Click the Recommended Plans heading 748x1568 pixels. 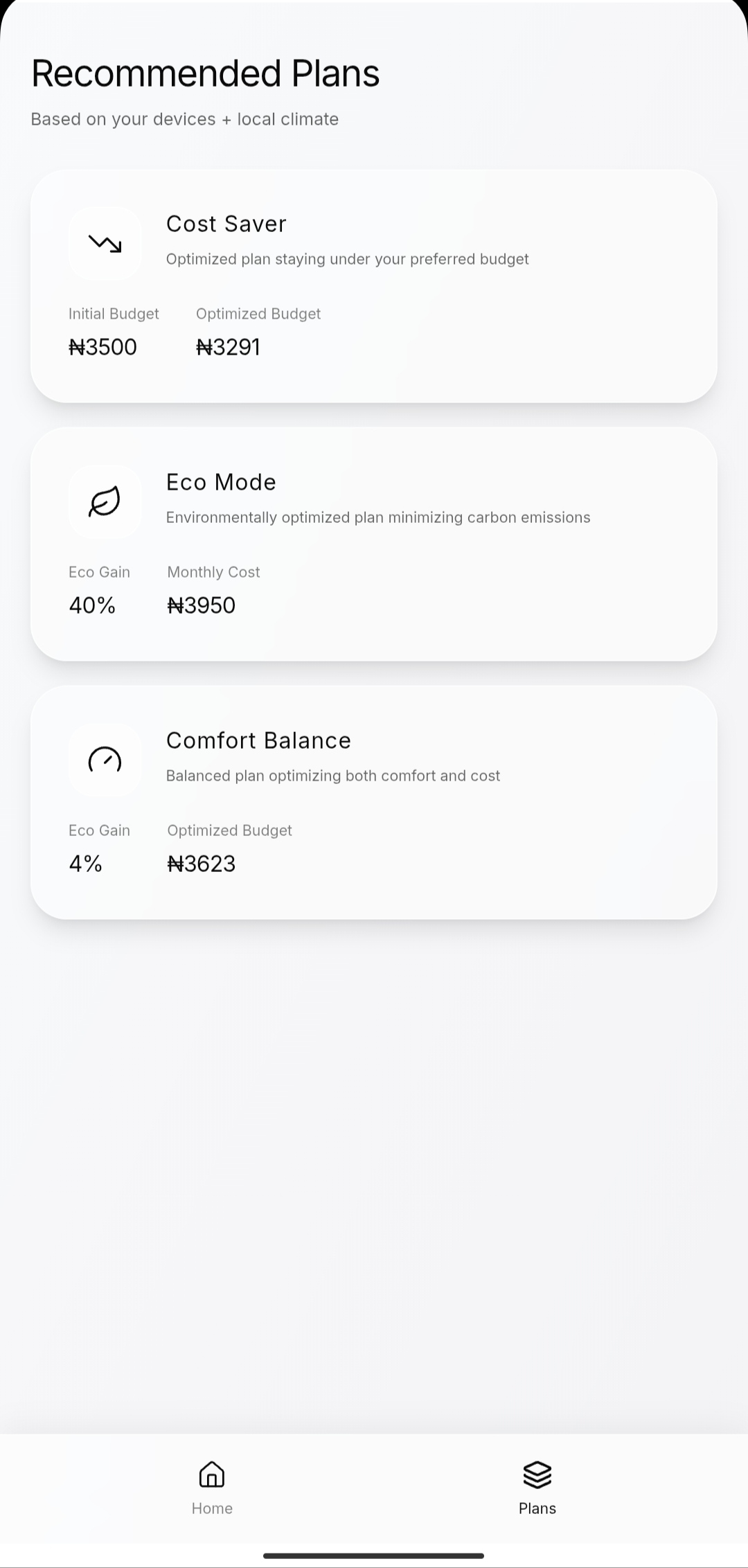point(206,73)
